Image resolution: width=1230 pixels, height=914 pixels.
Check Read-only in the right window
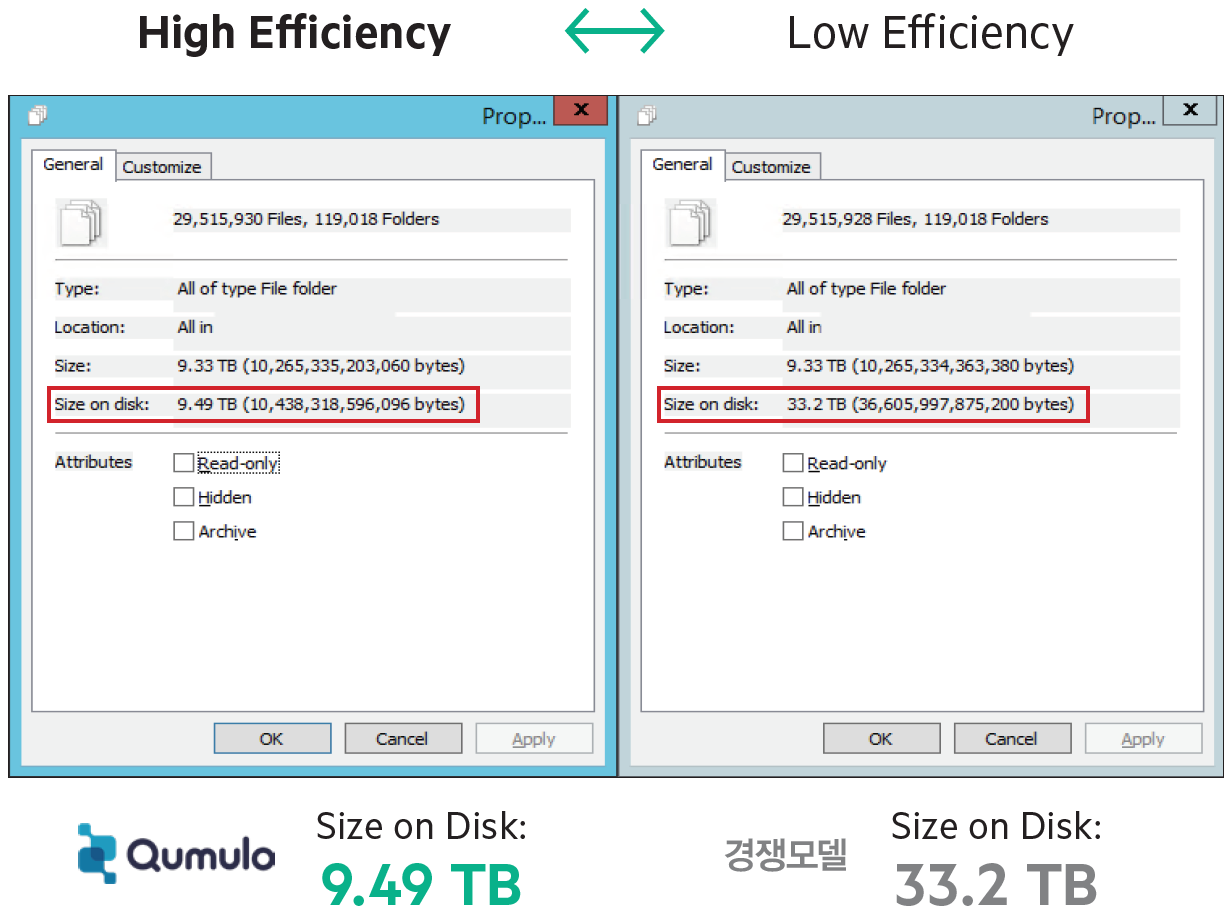792,463
